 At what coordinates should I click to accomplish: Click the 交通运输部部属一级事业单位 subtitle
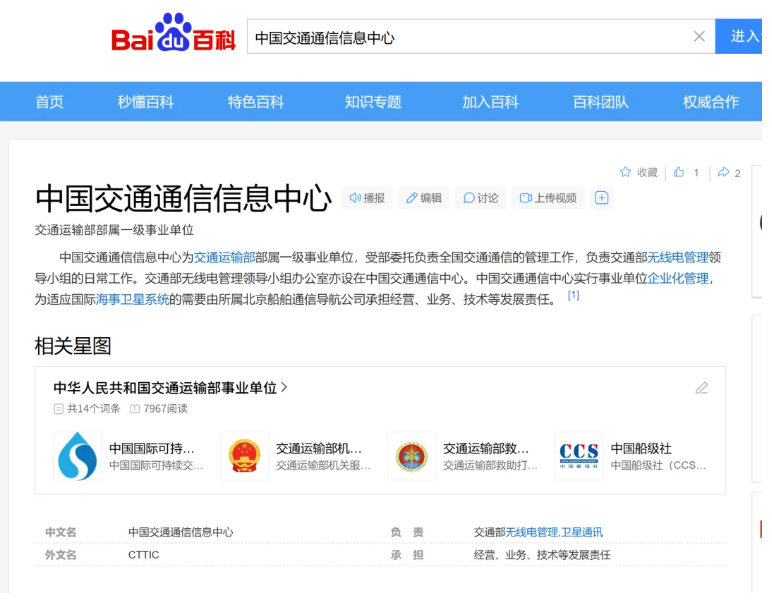114,230
